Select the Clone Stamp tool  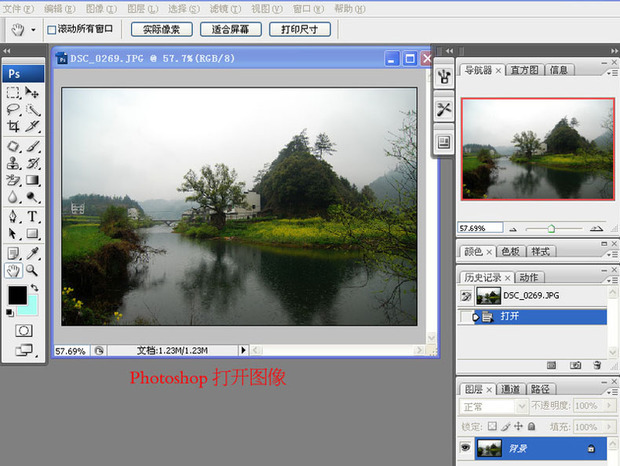click(13, 163)
